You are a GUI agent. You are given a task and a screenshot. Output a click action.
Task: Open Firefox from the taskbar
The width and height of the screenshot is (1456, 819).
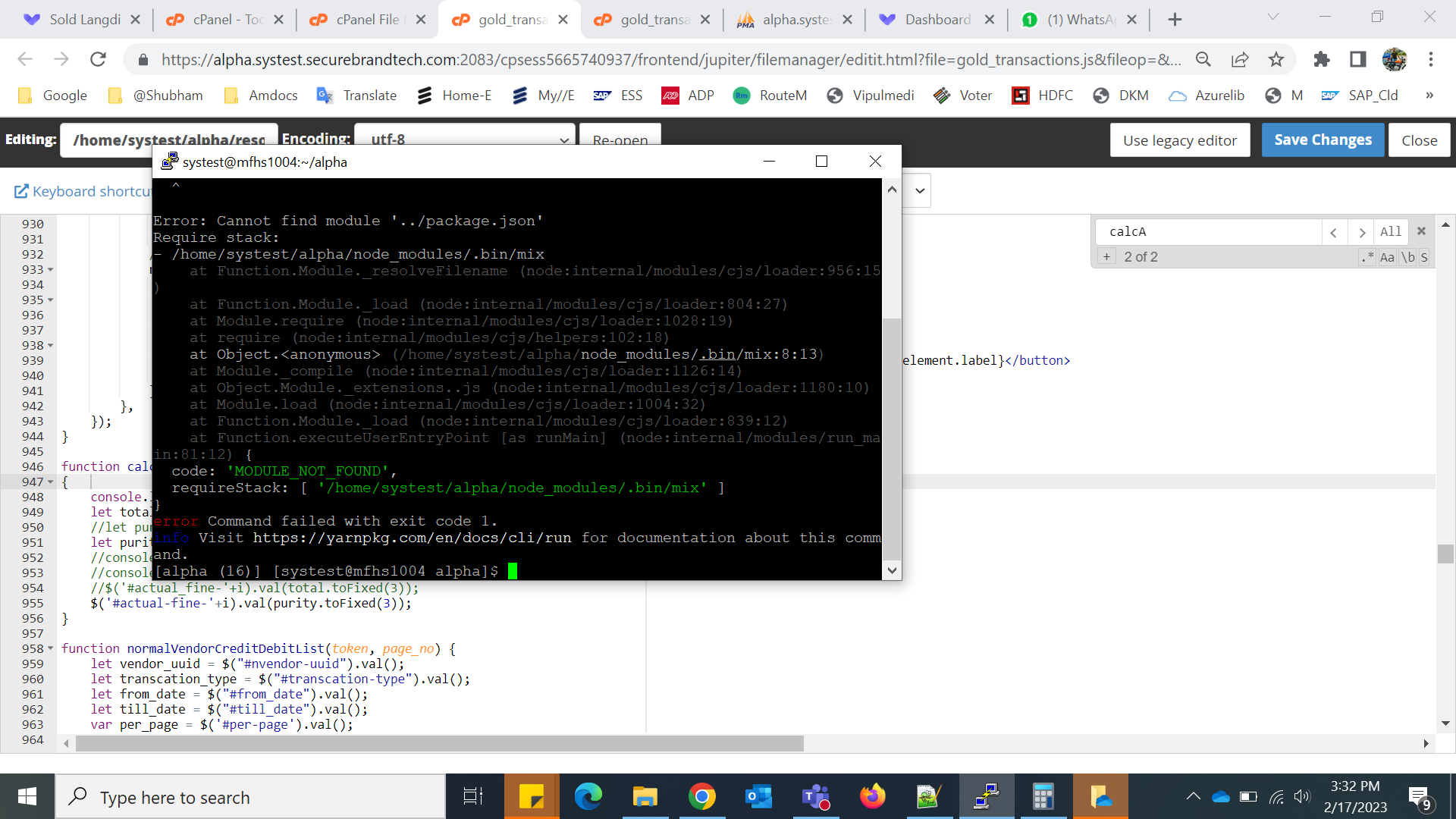point(872,796)
